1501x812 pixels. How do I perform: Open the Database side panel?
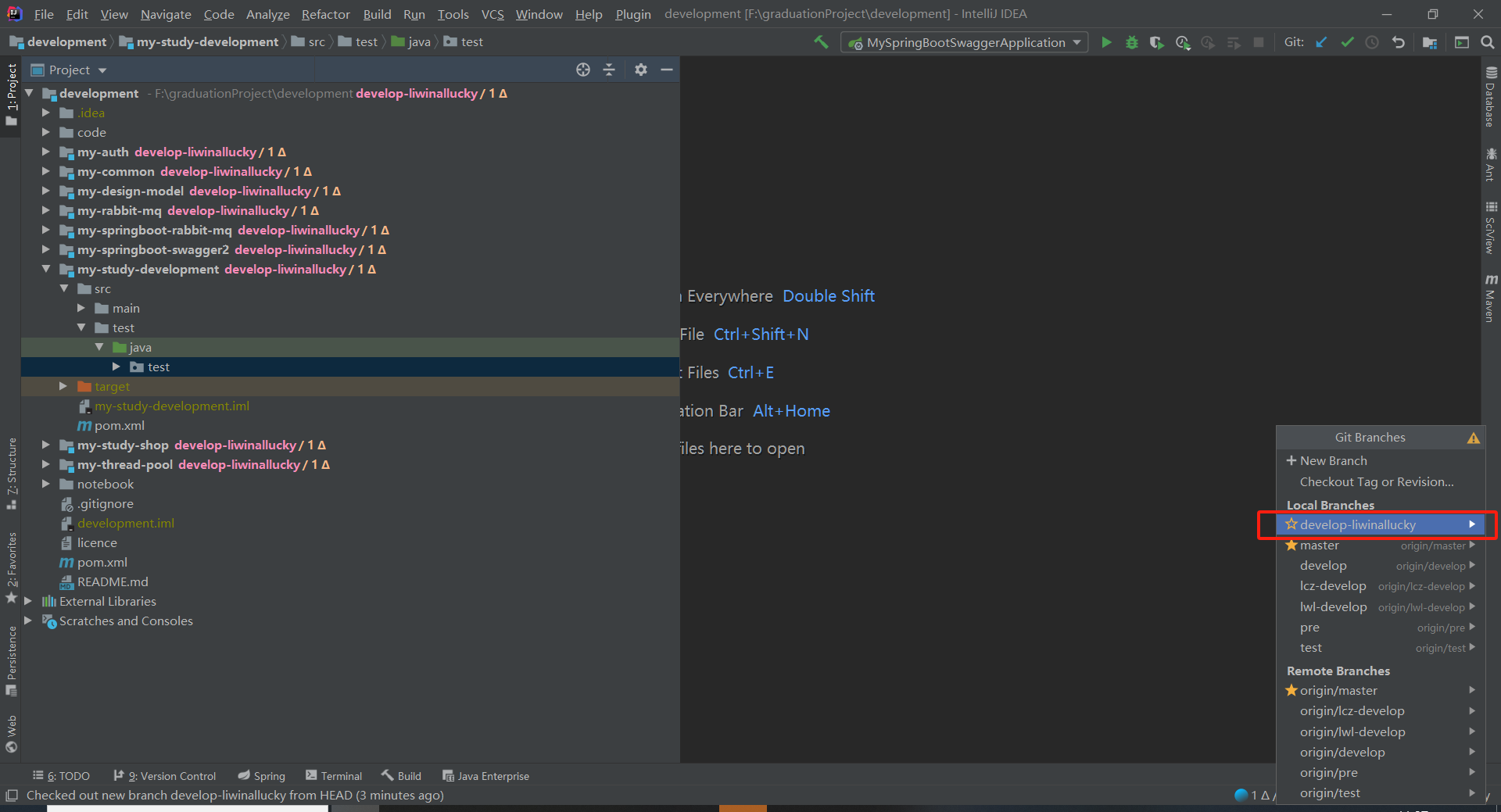tap(1491, 96)
